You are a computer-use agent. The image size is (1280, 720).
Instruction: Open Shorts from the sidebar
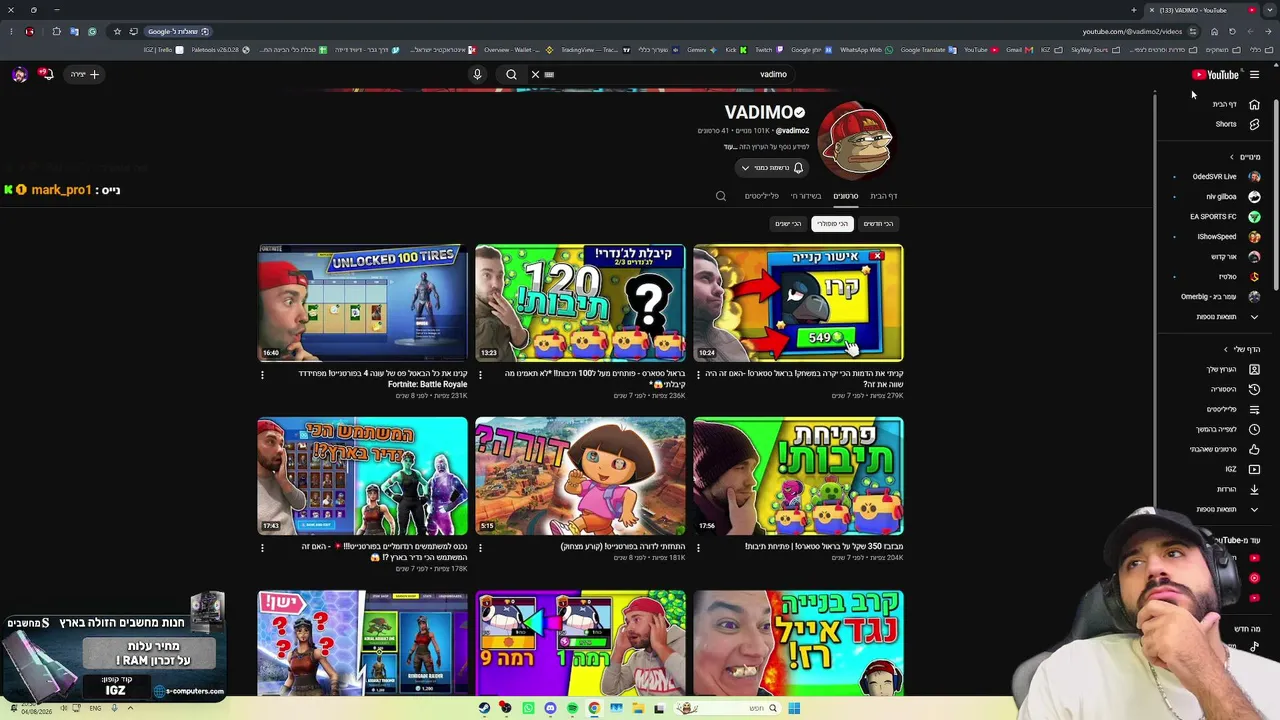point(1237,124)
